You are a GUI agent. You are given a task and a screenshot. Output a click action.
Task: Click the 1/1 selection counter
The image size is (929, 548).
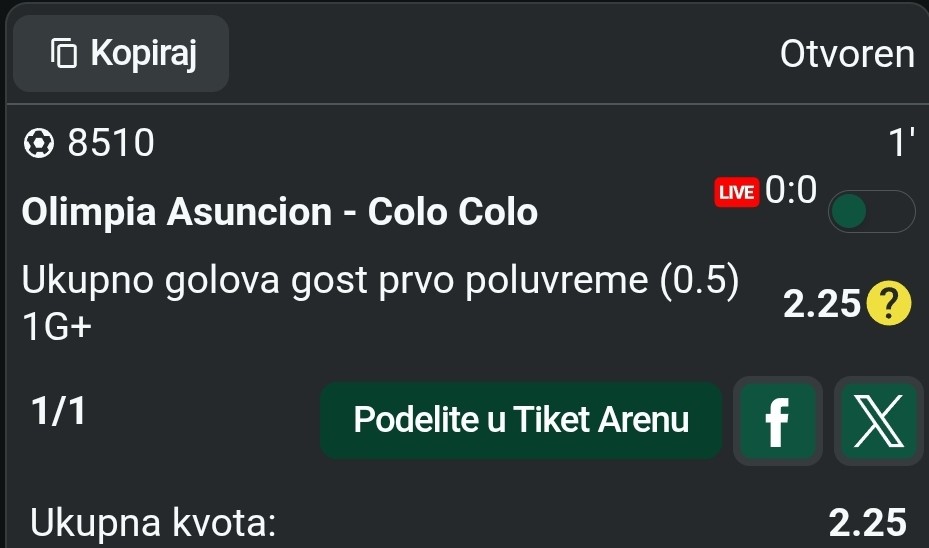coord(59,412)
